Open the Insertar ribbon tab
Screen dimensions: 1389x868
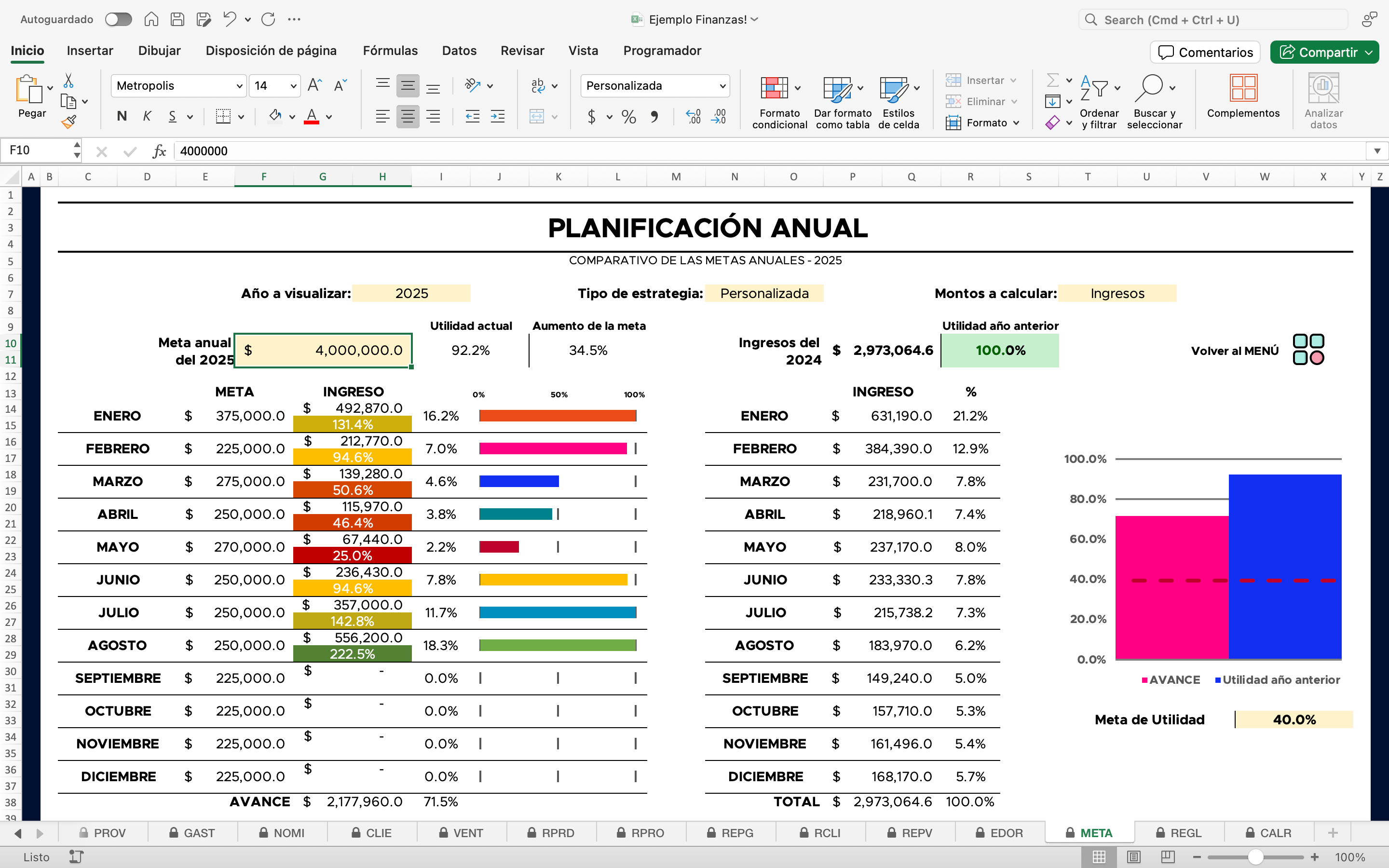pos(90,51)
